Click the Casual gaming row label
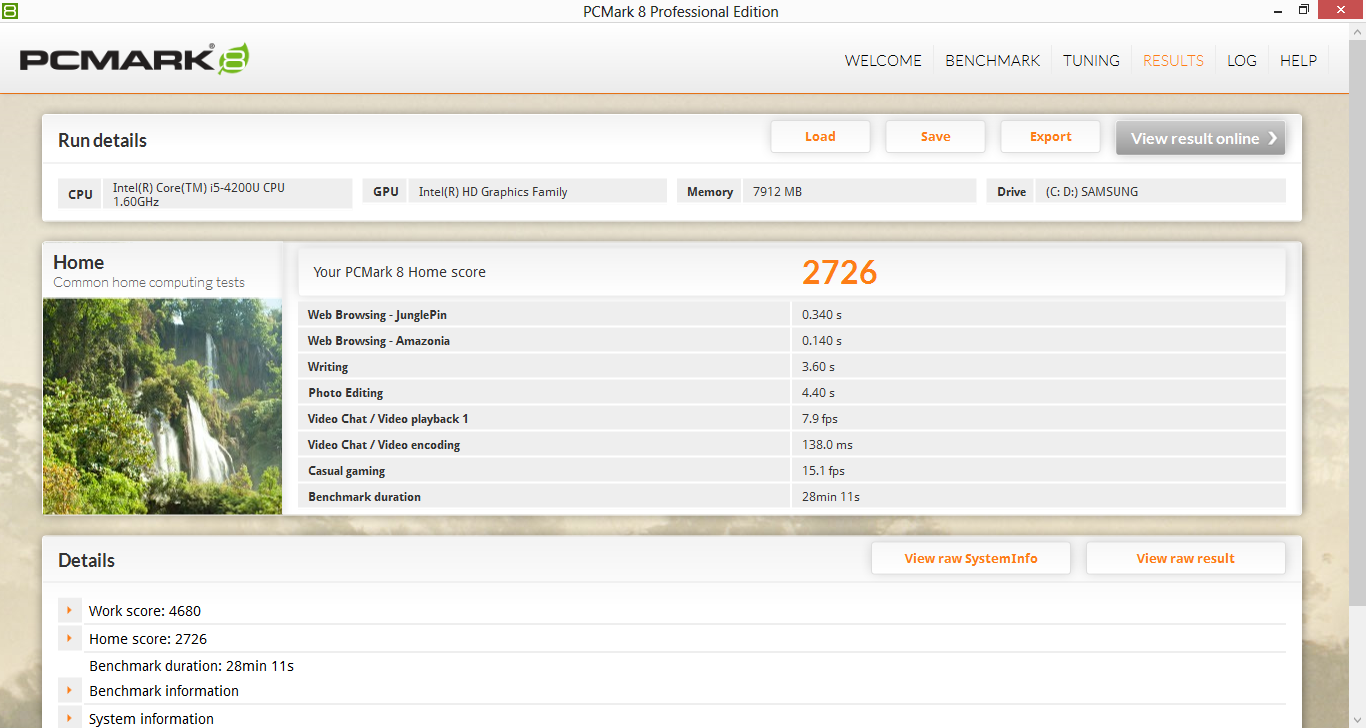 coord(347,471)
